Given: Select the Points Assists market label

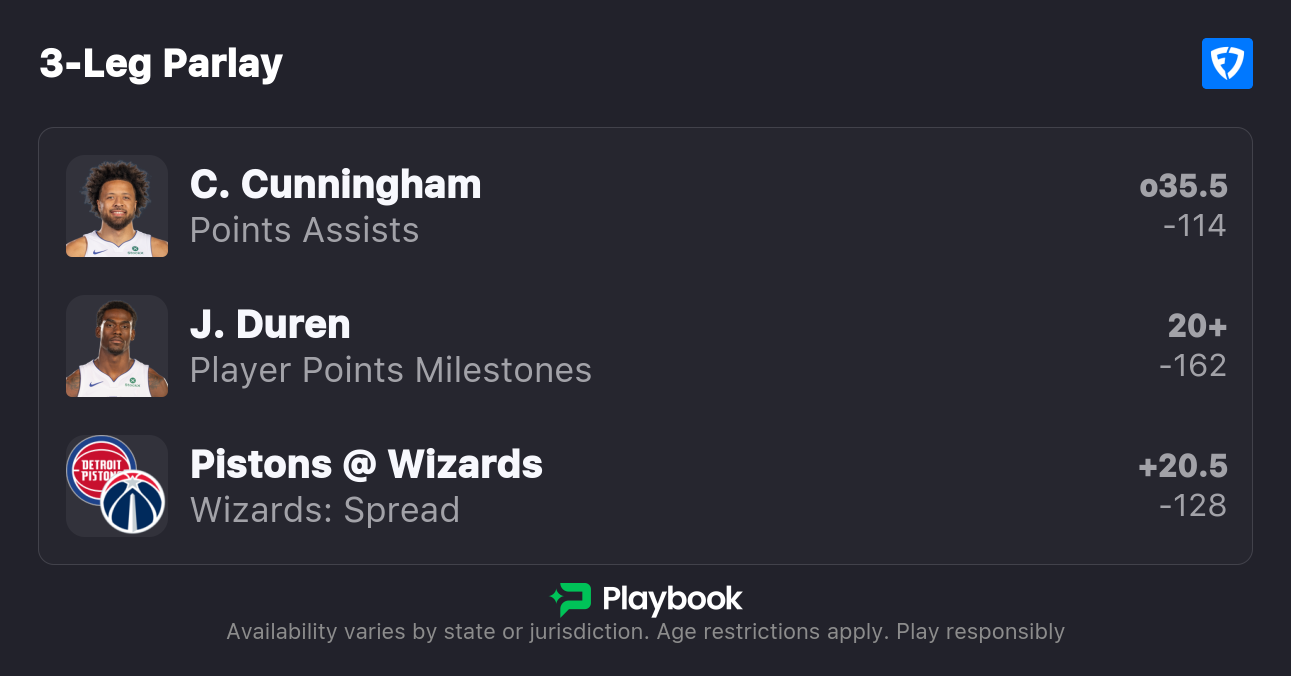Looking at the screenshot, I should tap(304, 231).
